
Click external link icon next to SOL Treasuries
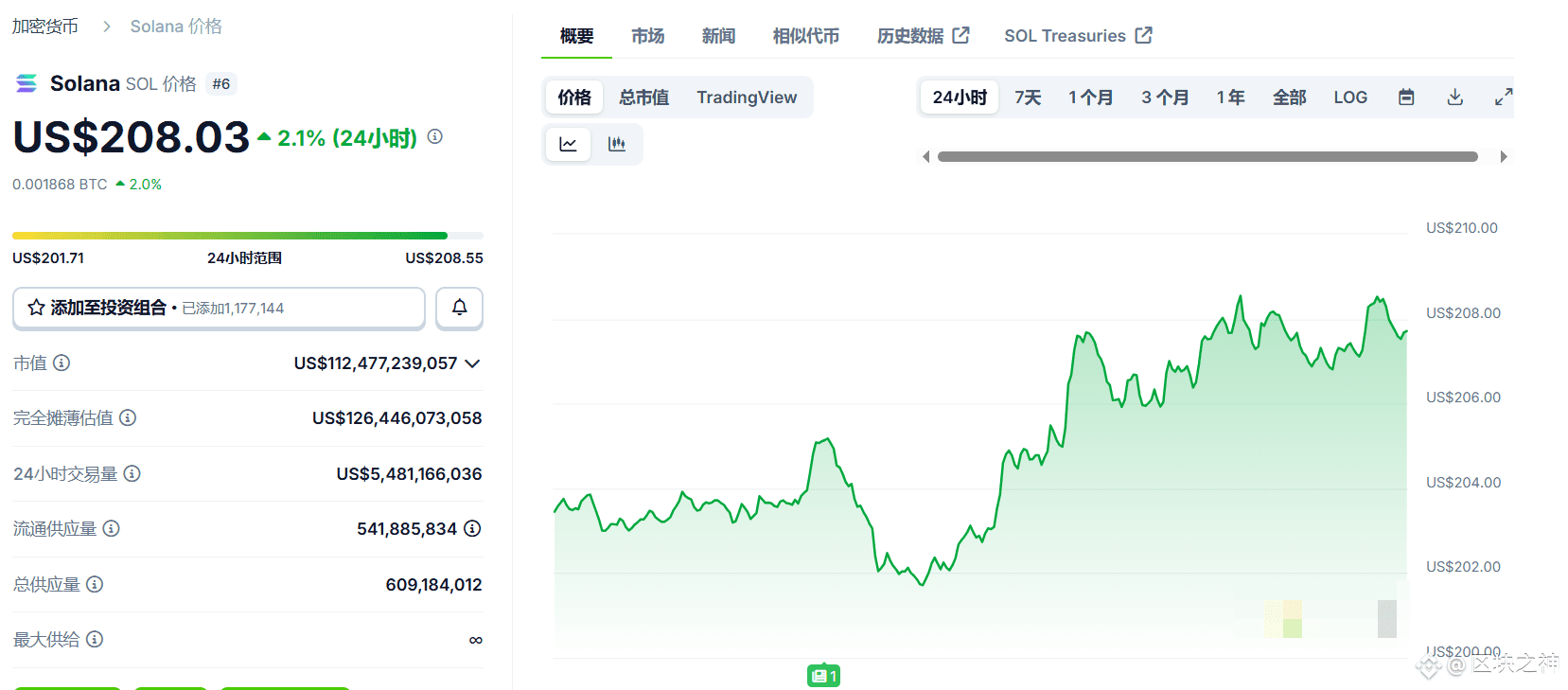(1143, 35)
